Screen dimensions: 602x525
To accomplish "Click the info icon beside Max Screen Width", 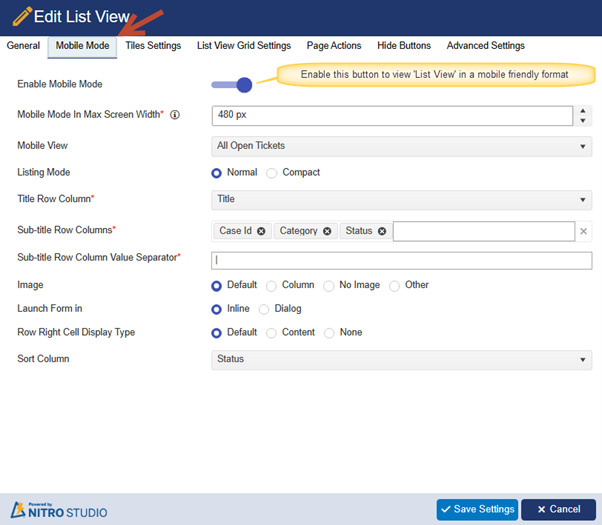I will pos(175,115).
